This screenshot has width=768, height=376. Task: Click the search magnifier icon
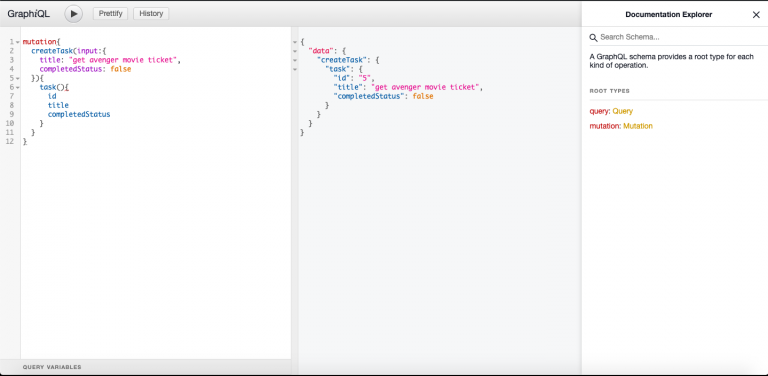593,37
